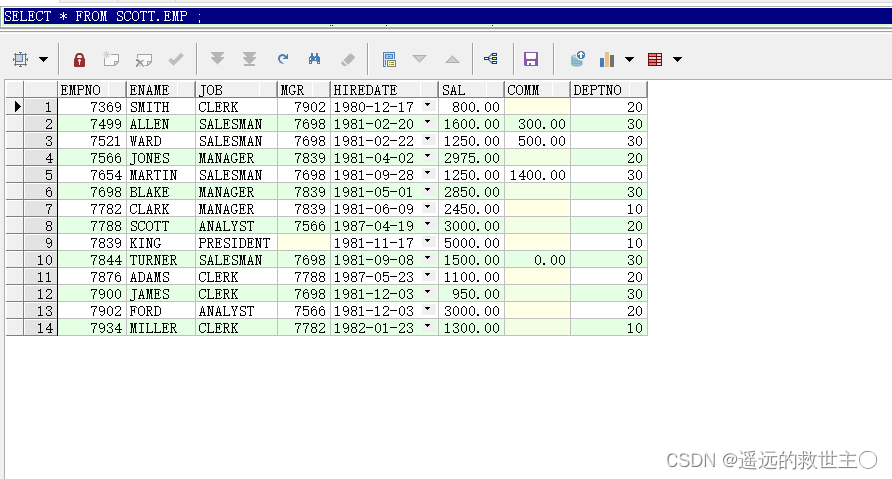This screenshot has height=479, width=892.
Task: Open date picker for SMITH's hiredate
Action: [428, 106]
